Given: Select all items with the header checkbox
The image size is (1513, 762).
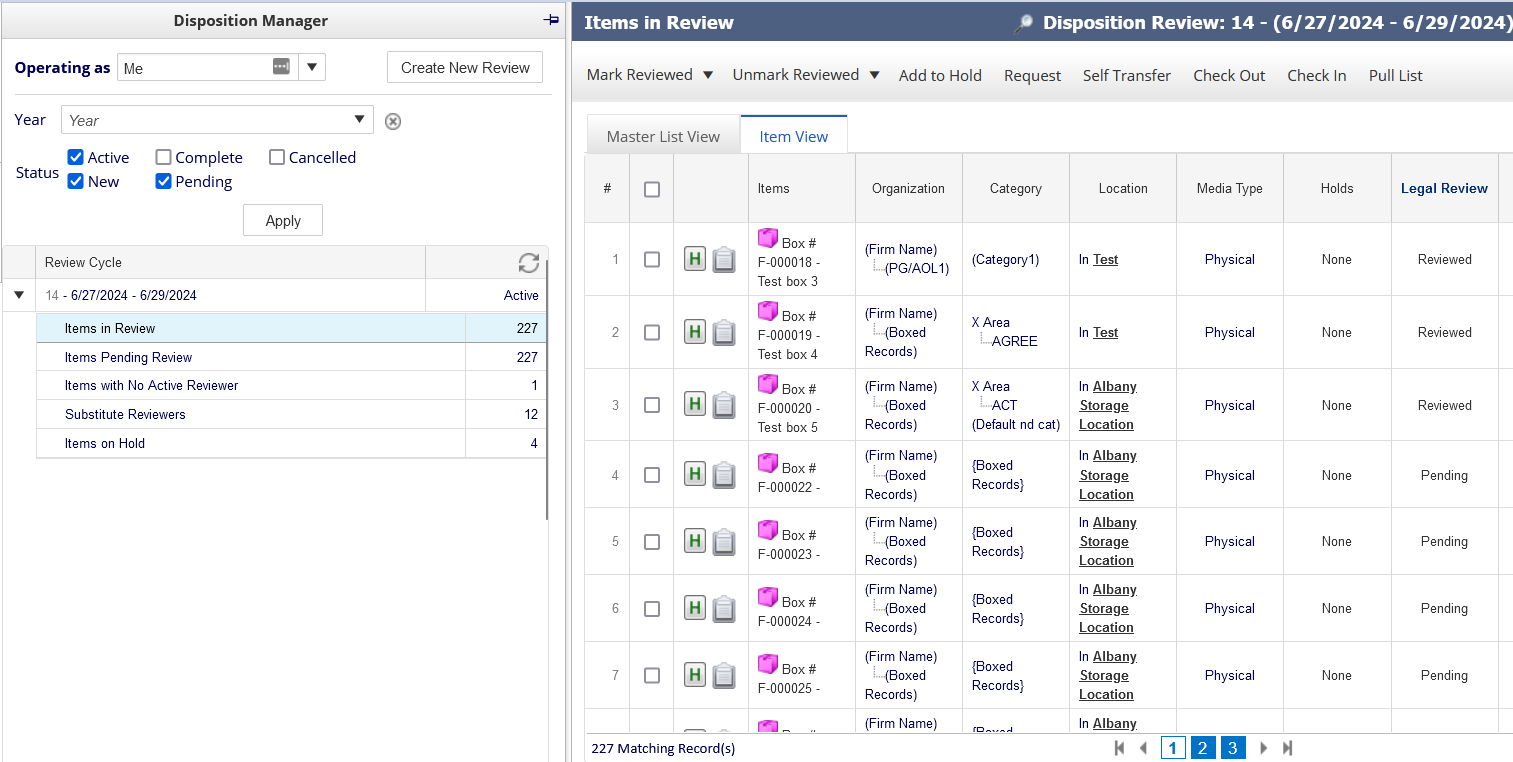Looking at the screenshot, I should coord(652,189).
